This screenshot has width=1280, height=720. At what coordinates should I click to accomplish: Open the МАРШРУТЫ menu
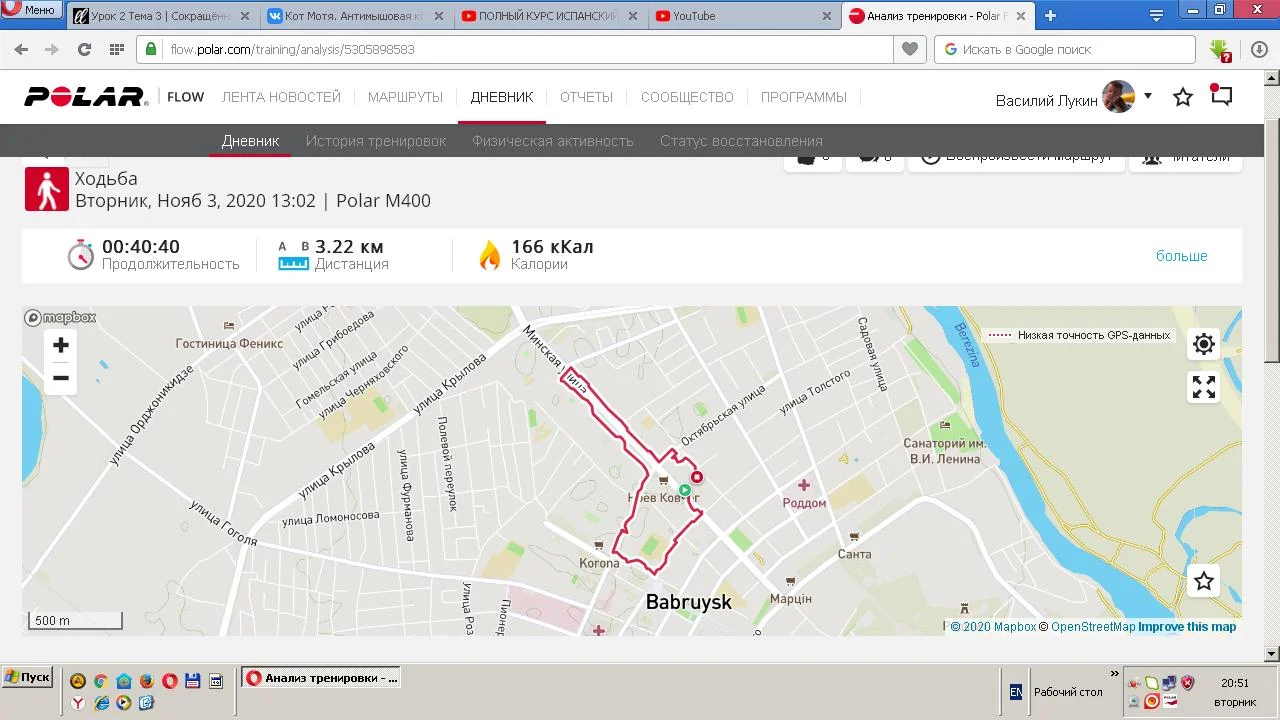[405, 97]
